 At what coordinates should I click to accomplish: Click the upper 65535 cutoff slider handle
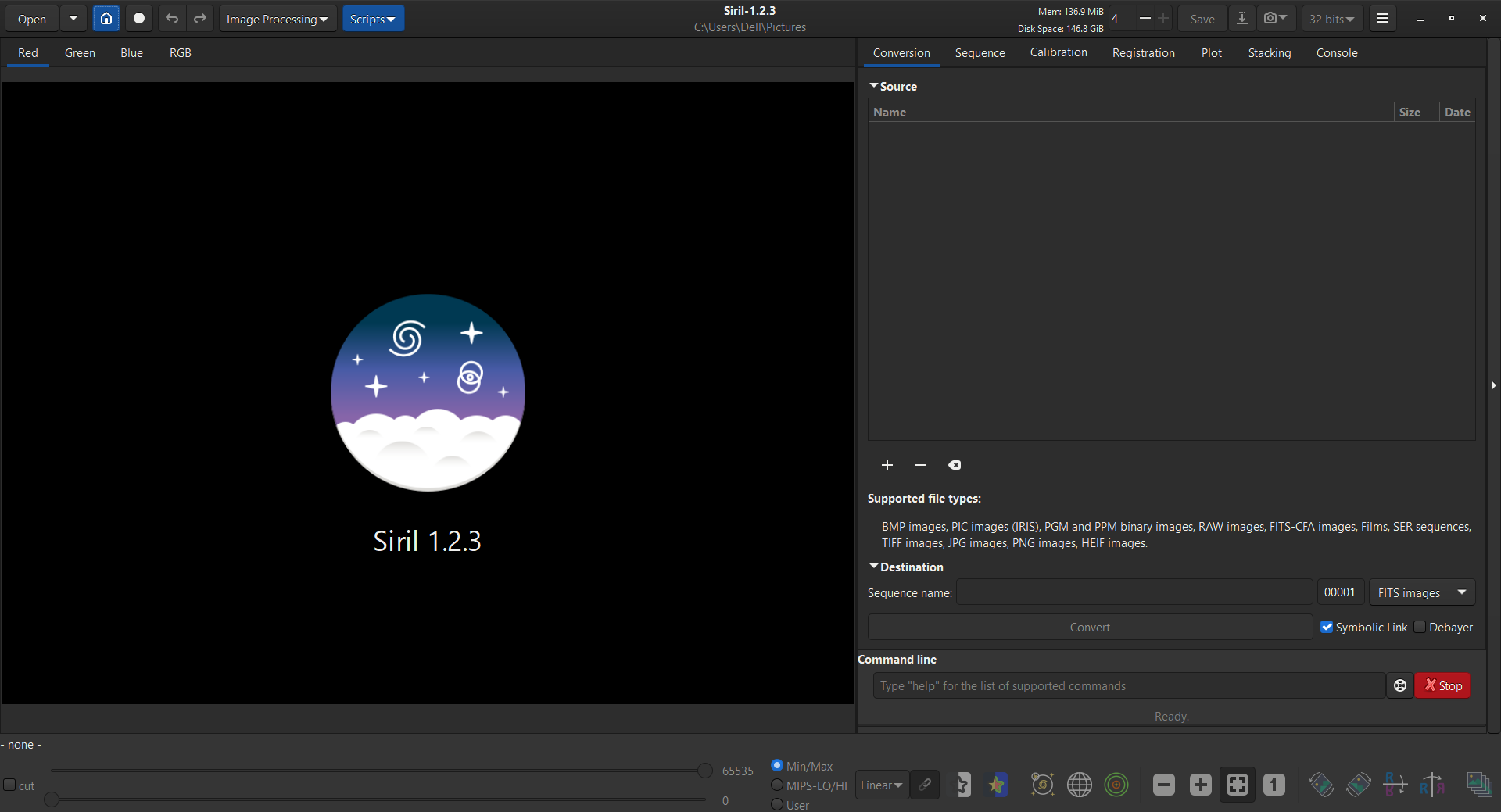click(704, 771)
